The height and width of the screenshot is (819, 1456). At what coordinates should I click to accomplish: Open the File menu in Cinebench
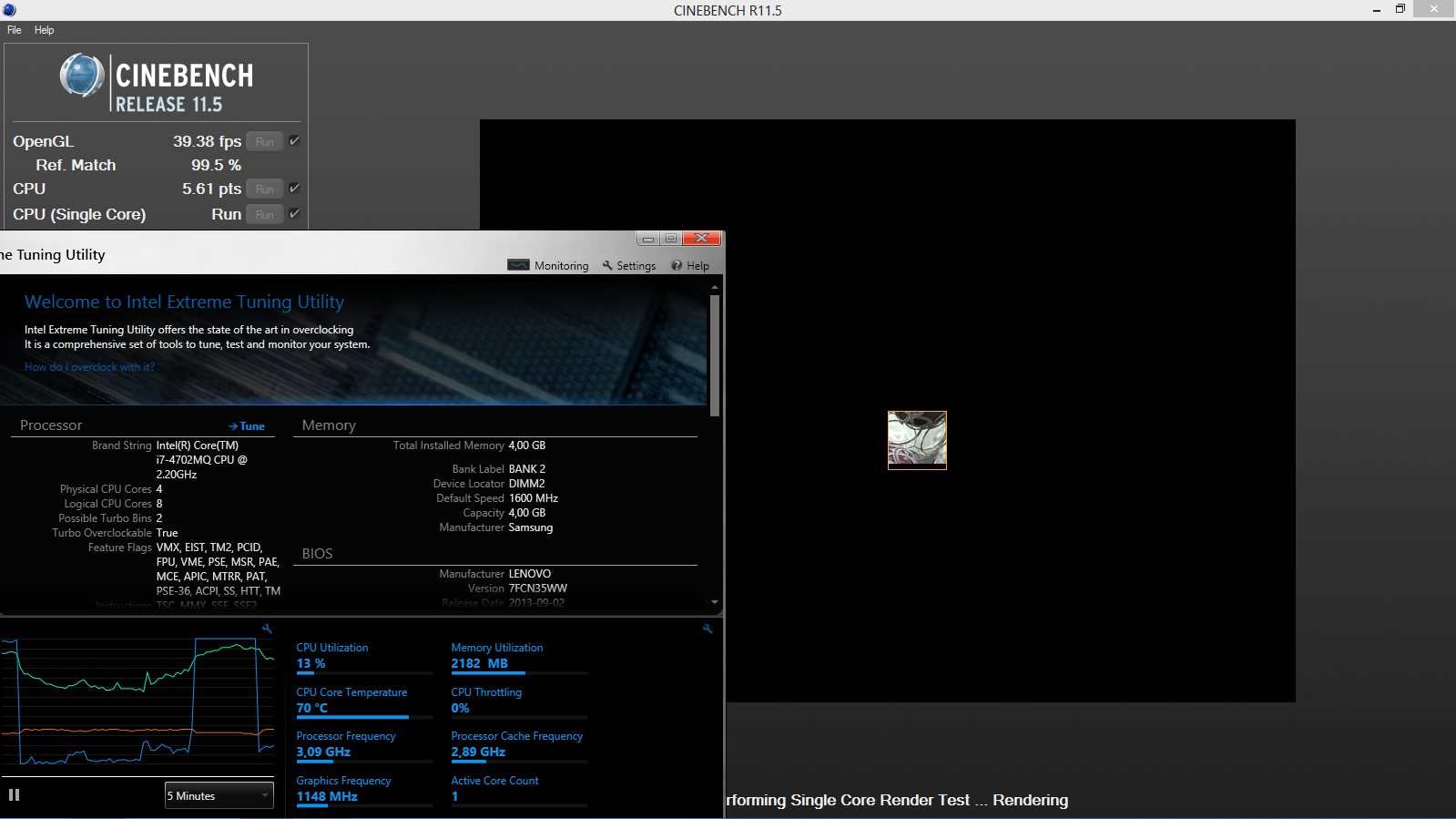click(15, 30)
